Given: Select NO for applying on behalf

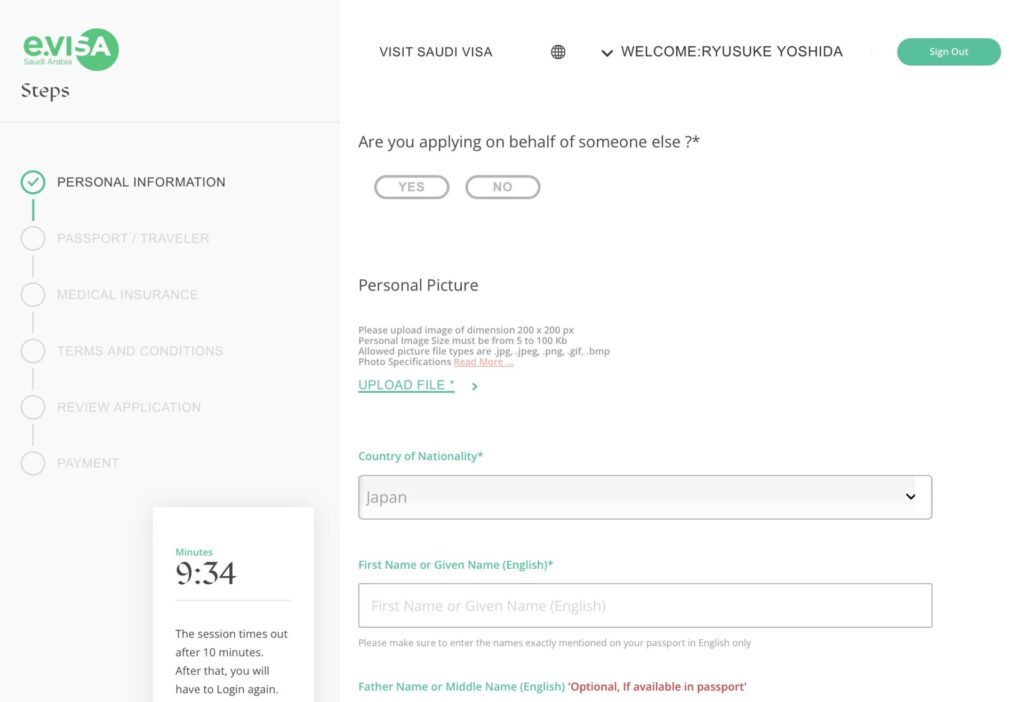Looking at the screenshot, I should coord(502,187).
